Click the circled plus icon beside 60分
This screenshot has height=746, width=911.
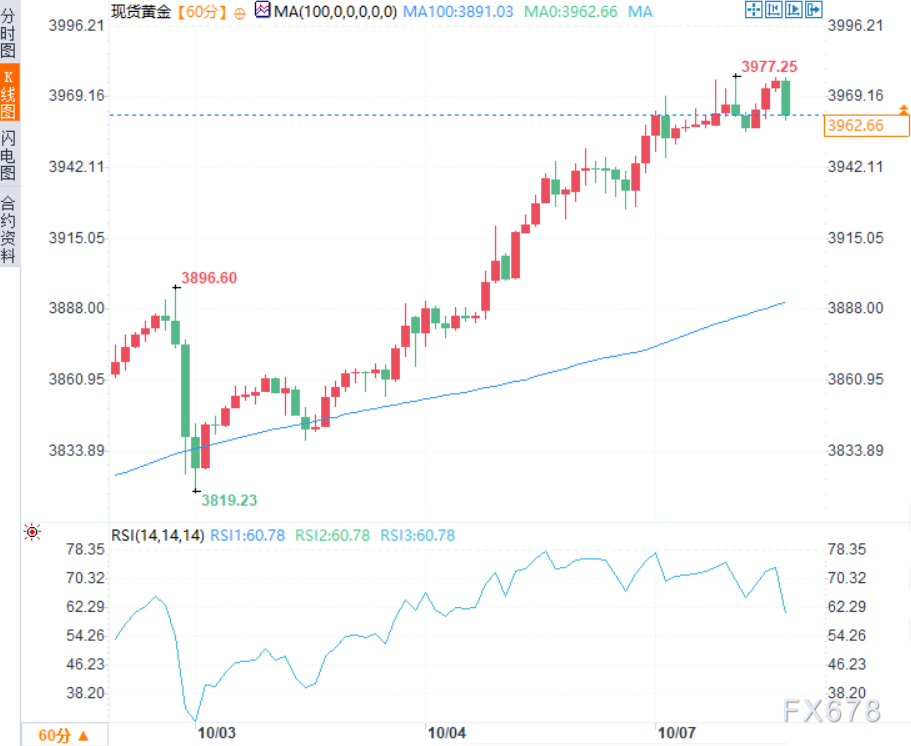[238, 12]
